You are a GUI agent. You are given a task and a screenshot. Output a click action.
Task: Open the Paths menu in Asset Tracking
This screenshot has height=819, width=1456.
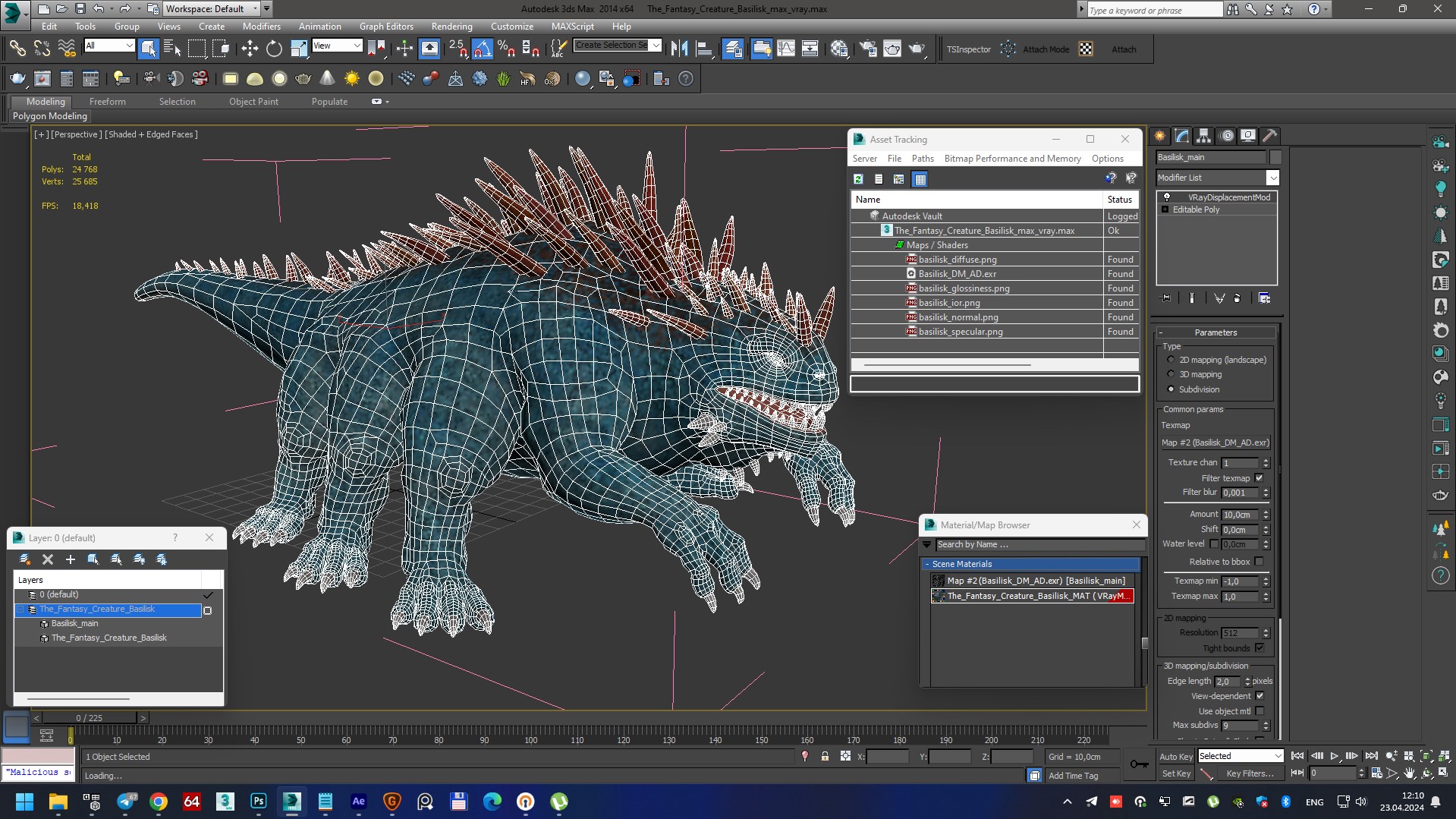(x=923, y=159)
